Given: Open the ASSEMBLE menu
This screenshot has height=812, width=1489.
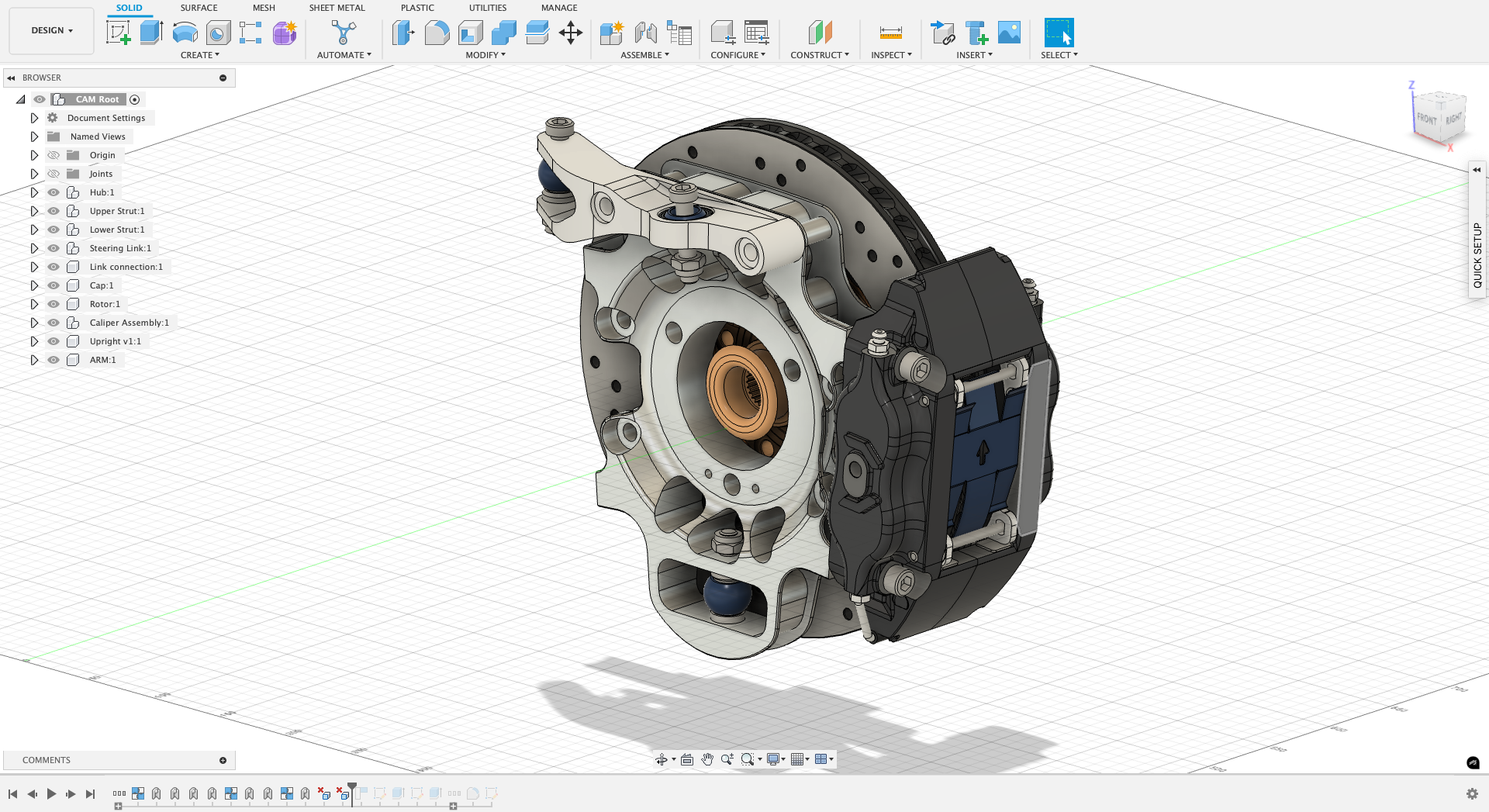Looking at the screenshot, I should 644,55.
